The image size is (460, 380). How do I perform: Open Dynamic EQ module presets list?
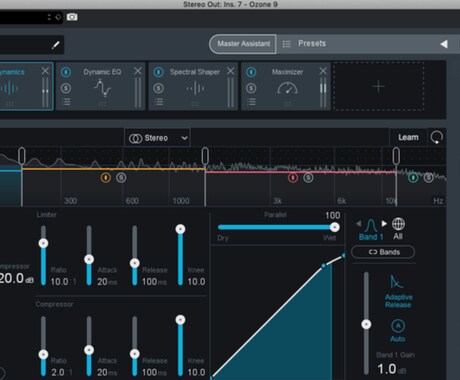point(66,102)
